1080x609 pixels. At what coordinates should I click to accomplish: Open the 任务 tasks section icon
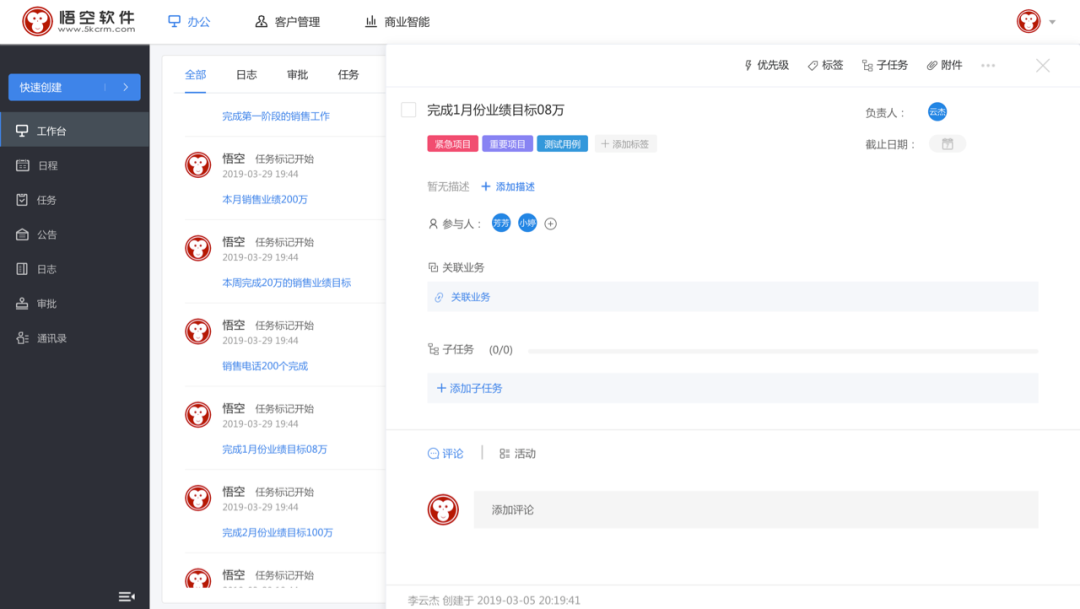20,200
